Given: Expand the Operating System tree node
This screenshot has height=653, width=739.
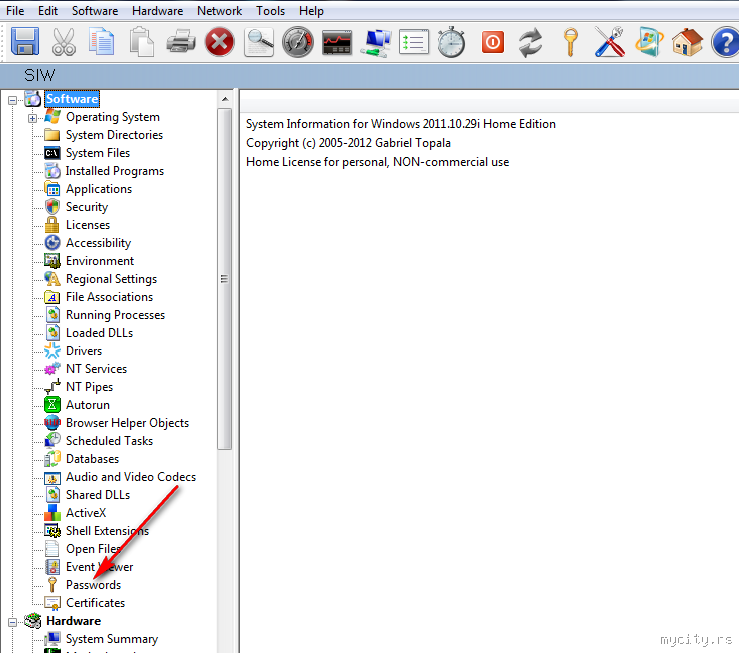Looking at the screenshot, I should click(x=32, y=118).
